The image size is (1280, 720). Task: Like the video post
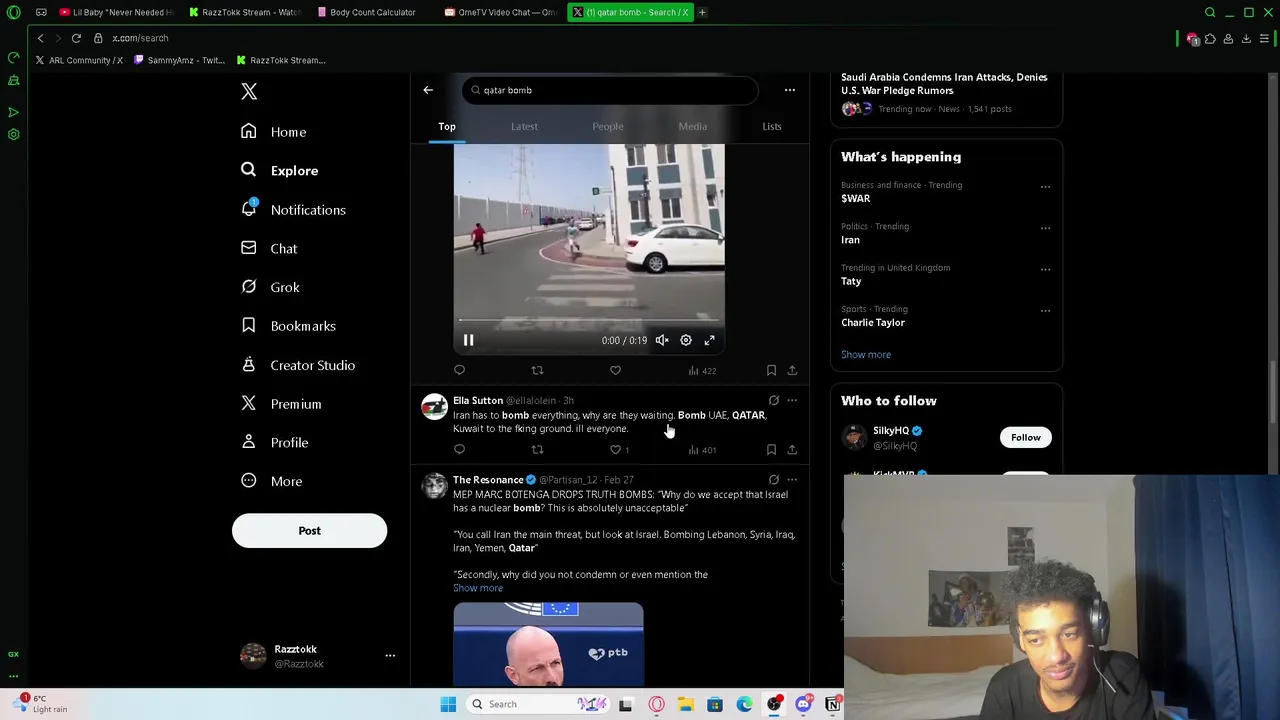pyautogui.click(x=615, y=371)
